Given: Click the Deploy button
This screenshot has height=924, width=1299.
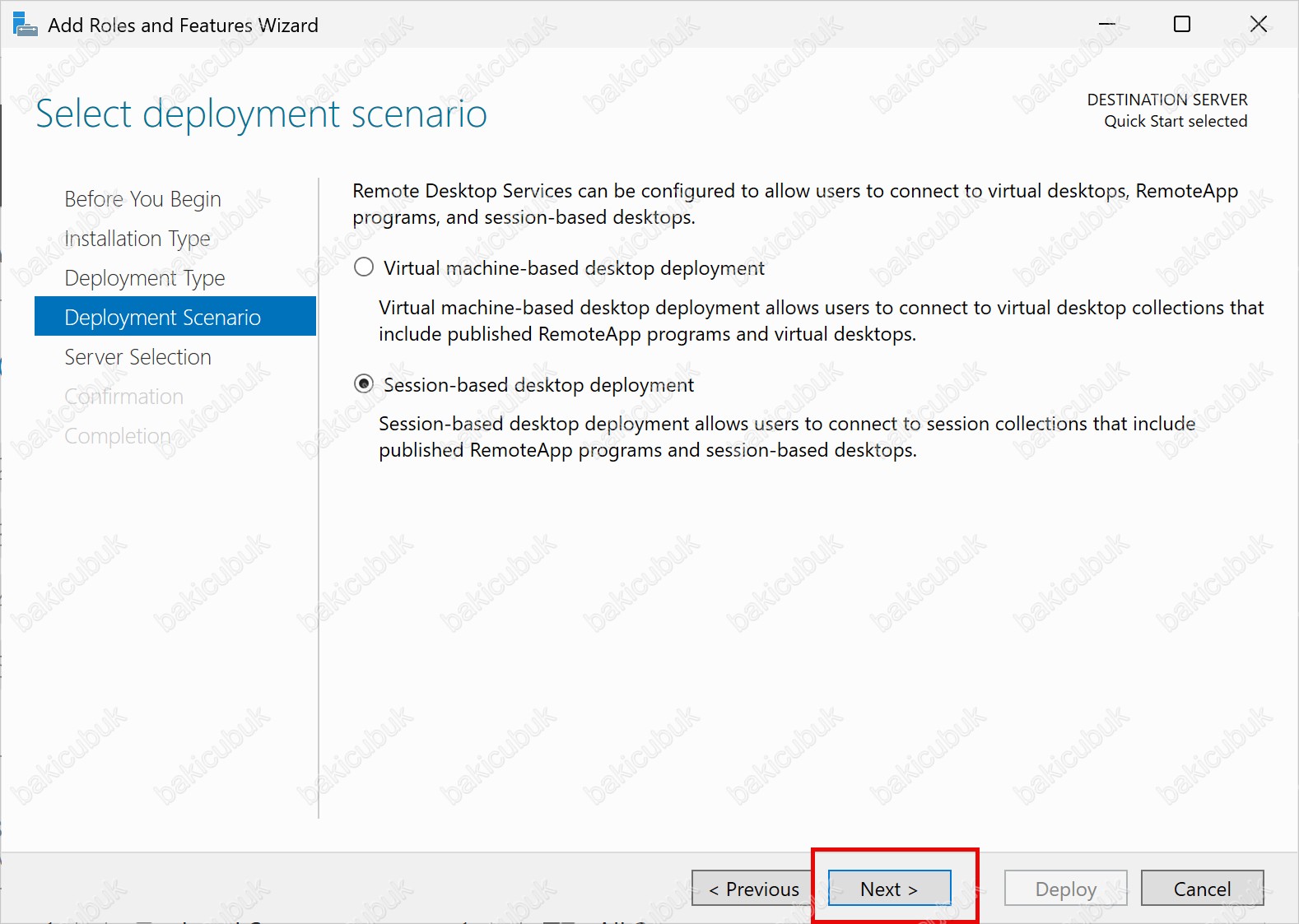Looking at the screenshot, I should click(x=1065, y=889).
